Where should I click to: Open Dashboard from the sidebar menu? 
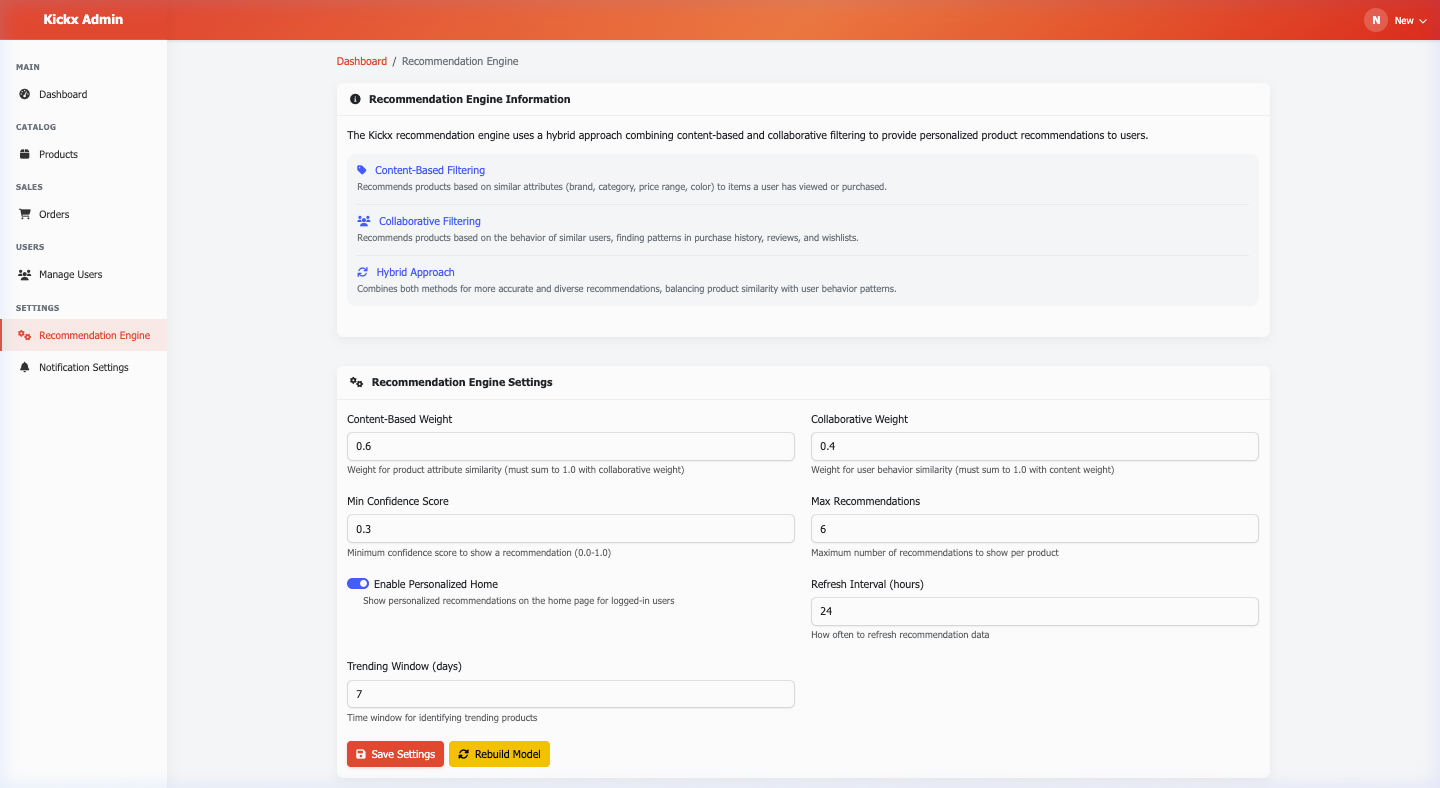[84, 94]
